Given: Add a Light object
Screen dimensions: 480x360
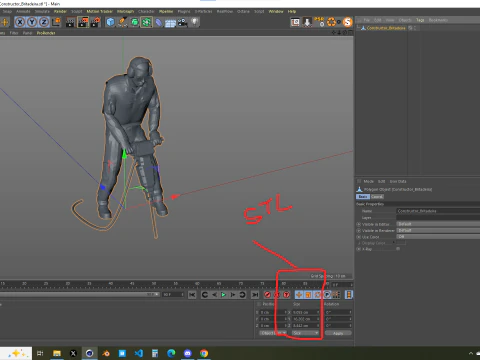Looking at the screenshot, I should coord(194,22).
